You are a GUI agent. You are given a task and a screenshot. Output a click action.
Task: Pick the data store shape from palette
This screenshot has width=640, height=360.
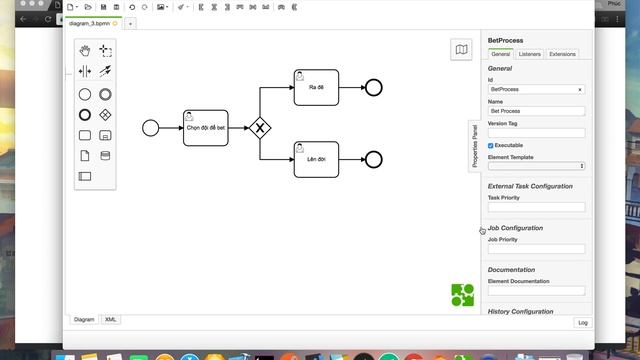[105, 156]
